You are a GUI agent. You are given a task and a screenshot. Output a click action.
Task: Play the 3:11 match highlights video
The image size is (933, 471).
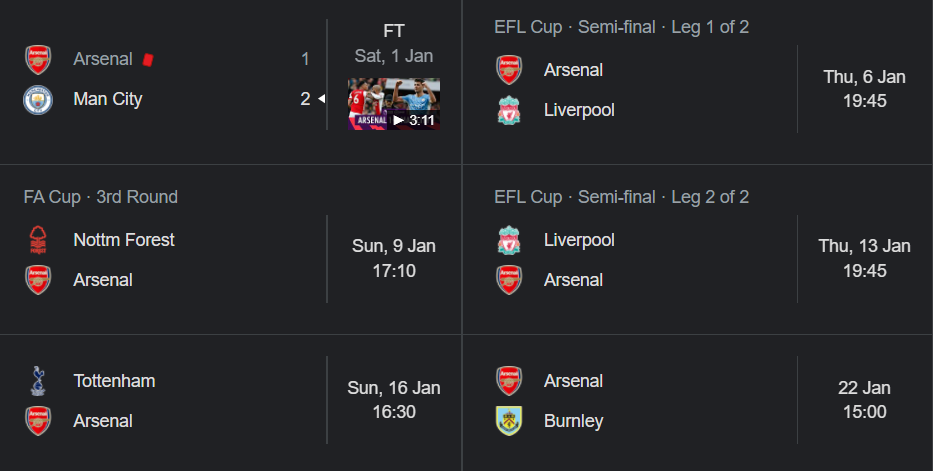pyautogui.click(x=394, y=104)
